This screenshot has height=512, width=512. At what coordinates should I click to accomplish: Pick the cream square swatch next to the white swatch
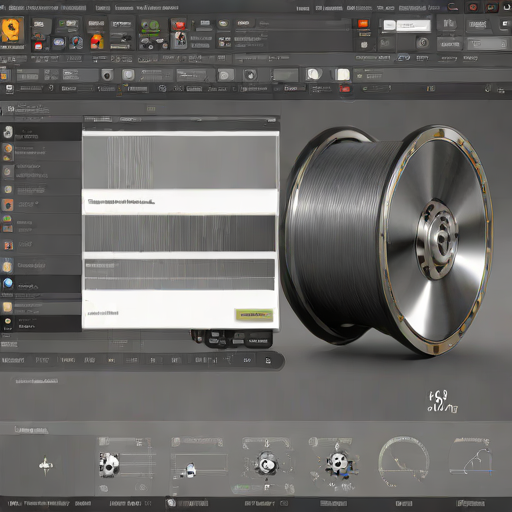[343, 75]
